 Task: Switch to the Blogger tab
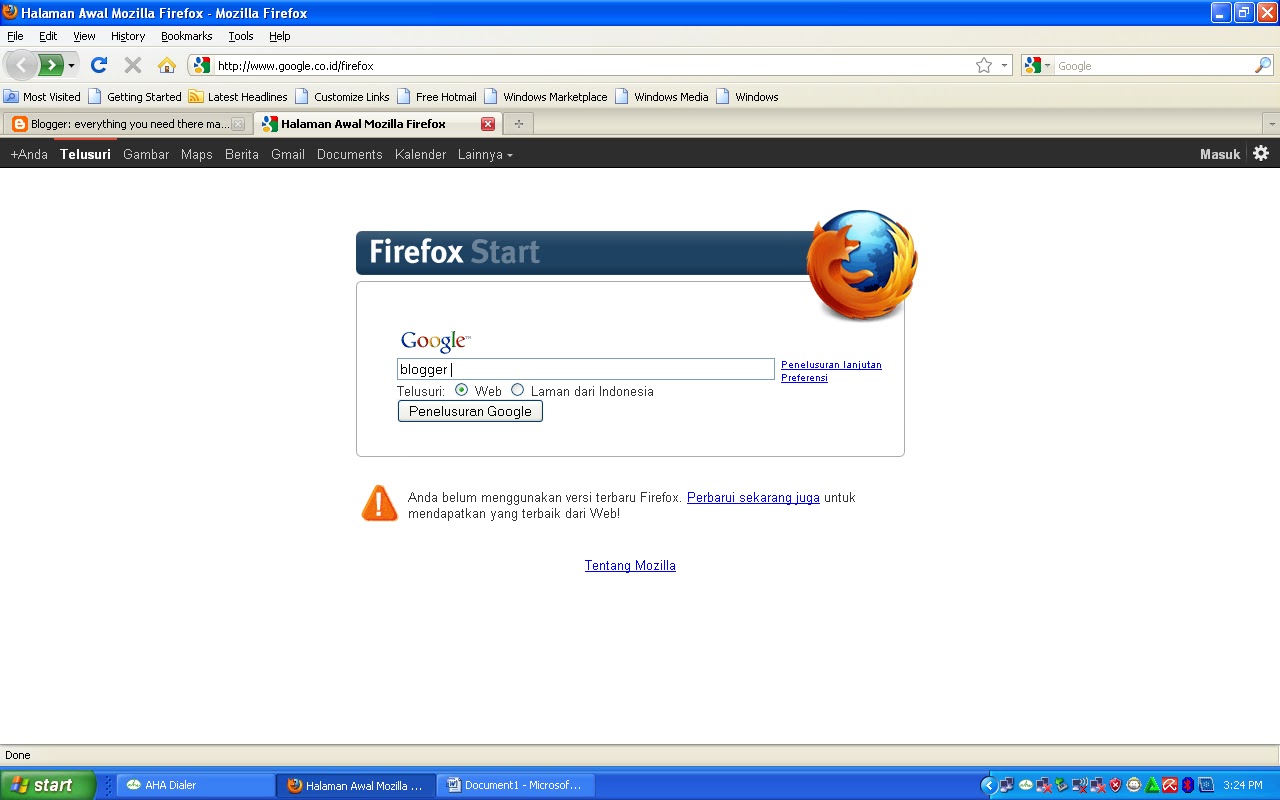(128, 124)
